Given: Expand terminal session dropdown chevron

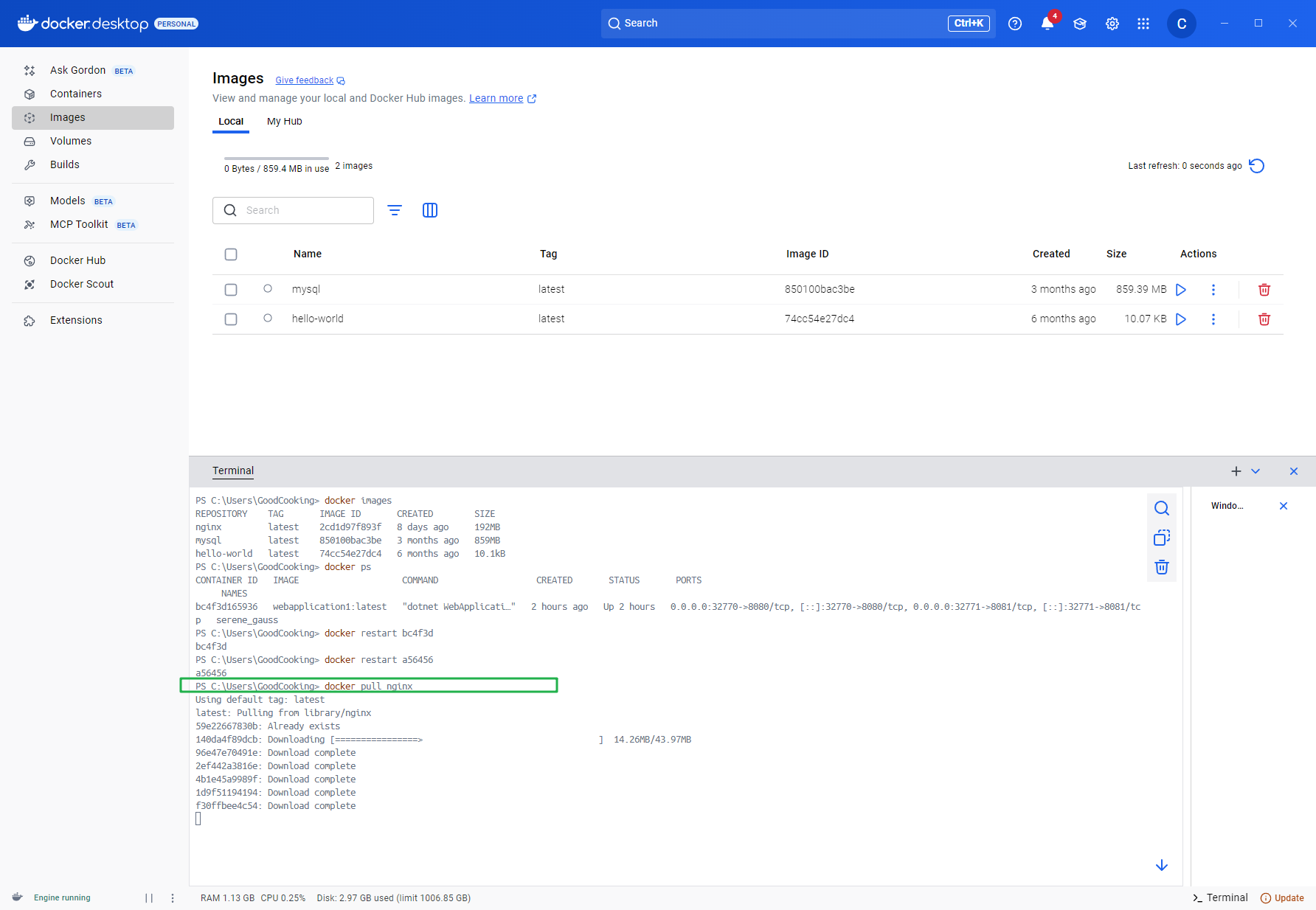Looking at the screenshot, I should 1256,471.
